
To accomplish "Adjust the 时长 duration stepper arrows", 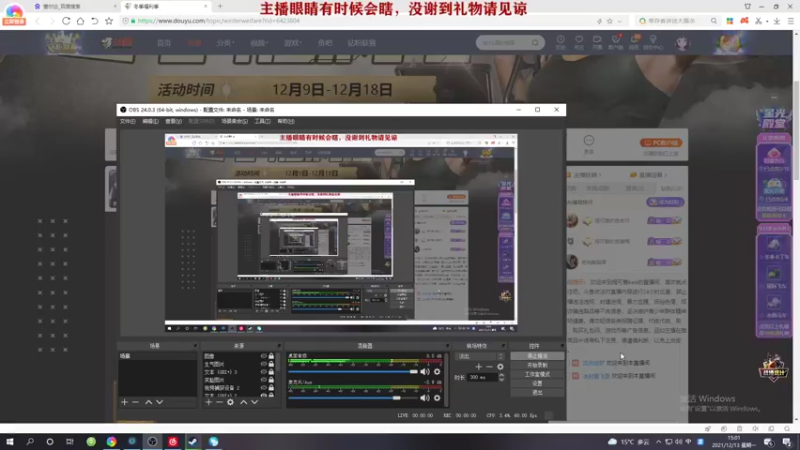I will 502,377.
